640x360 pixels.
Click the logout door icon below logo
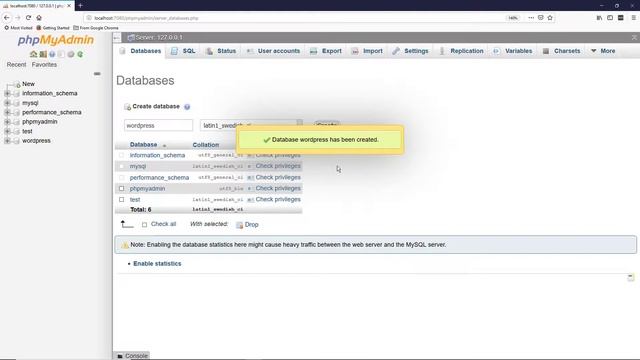43,54
